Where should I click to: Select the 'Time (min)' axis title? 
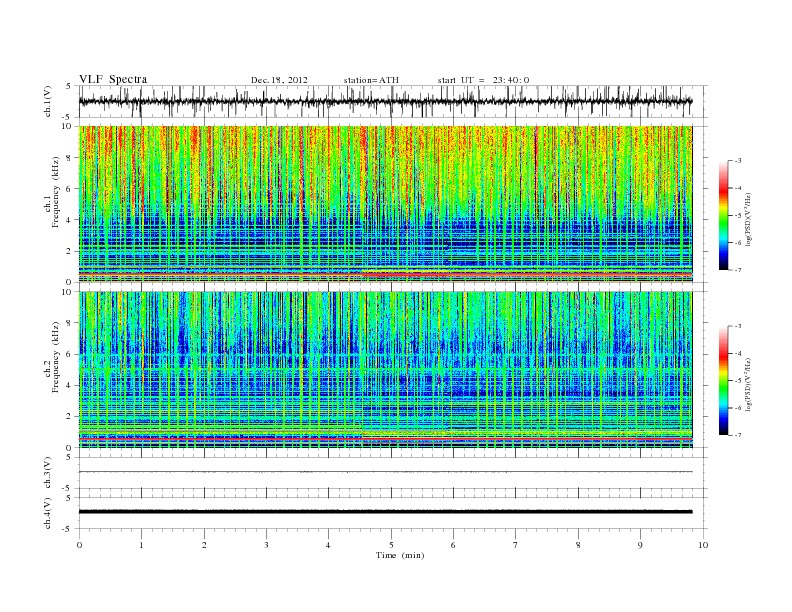(x=400, y=555)
